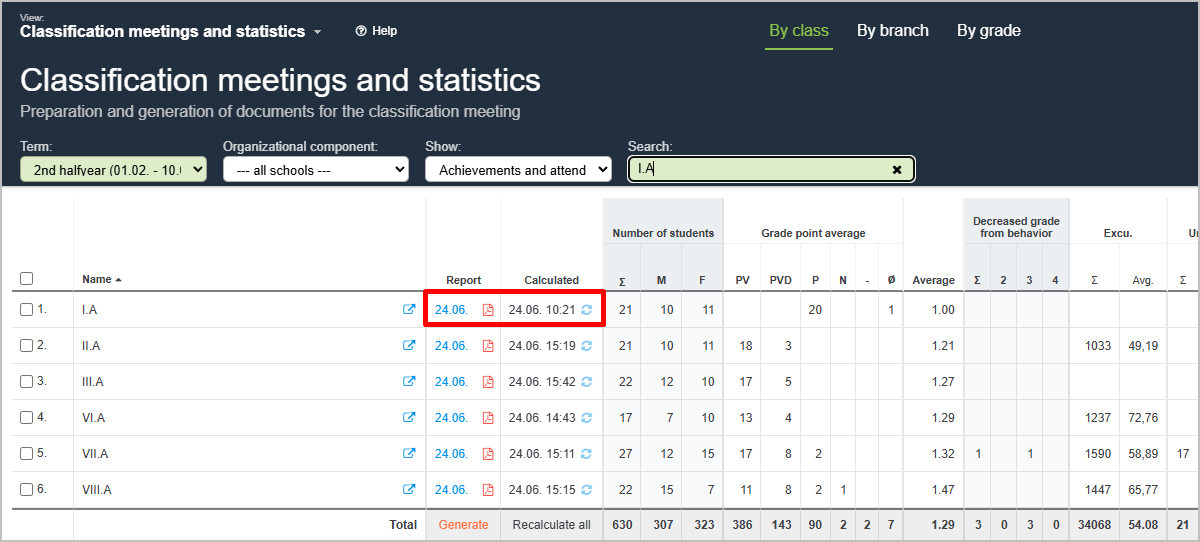The image size is (1200, 542).
Task: Tick the checkbox for class I.A
Action: (x=27, y=310)
